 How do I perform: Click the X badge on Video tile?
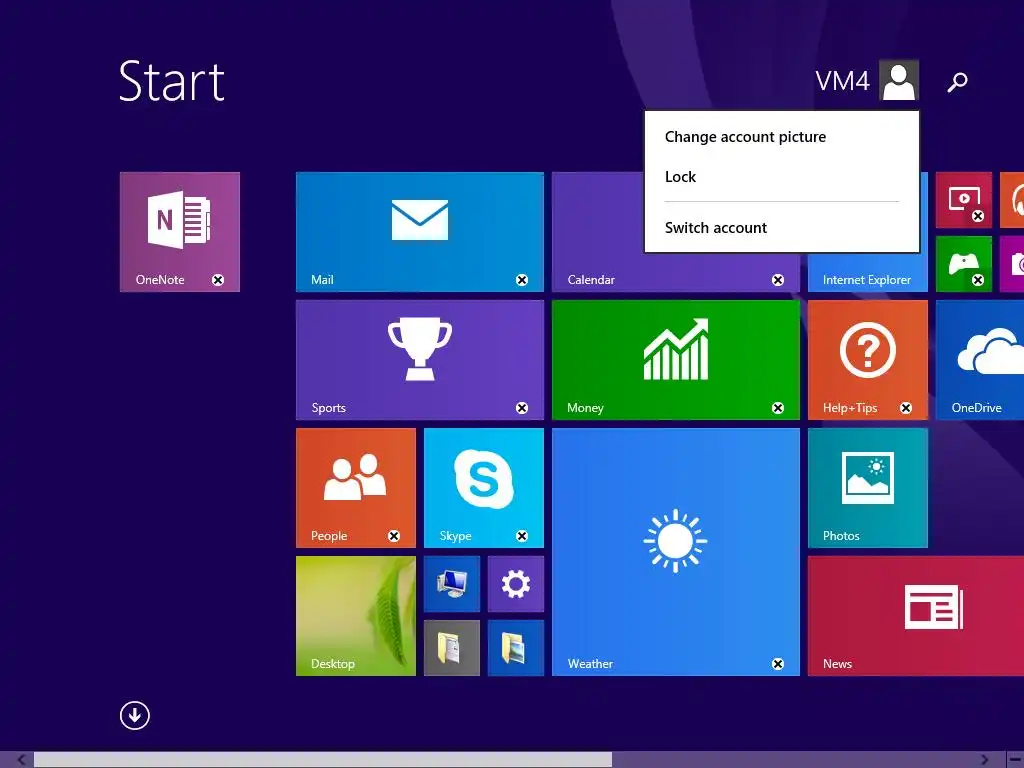pyautogui.click(x=978, y=216)
